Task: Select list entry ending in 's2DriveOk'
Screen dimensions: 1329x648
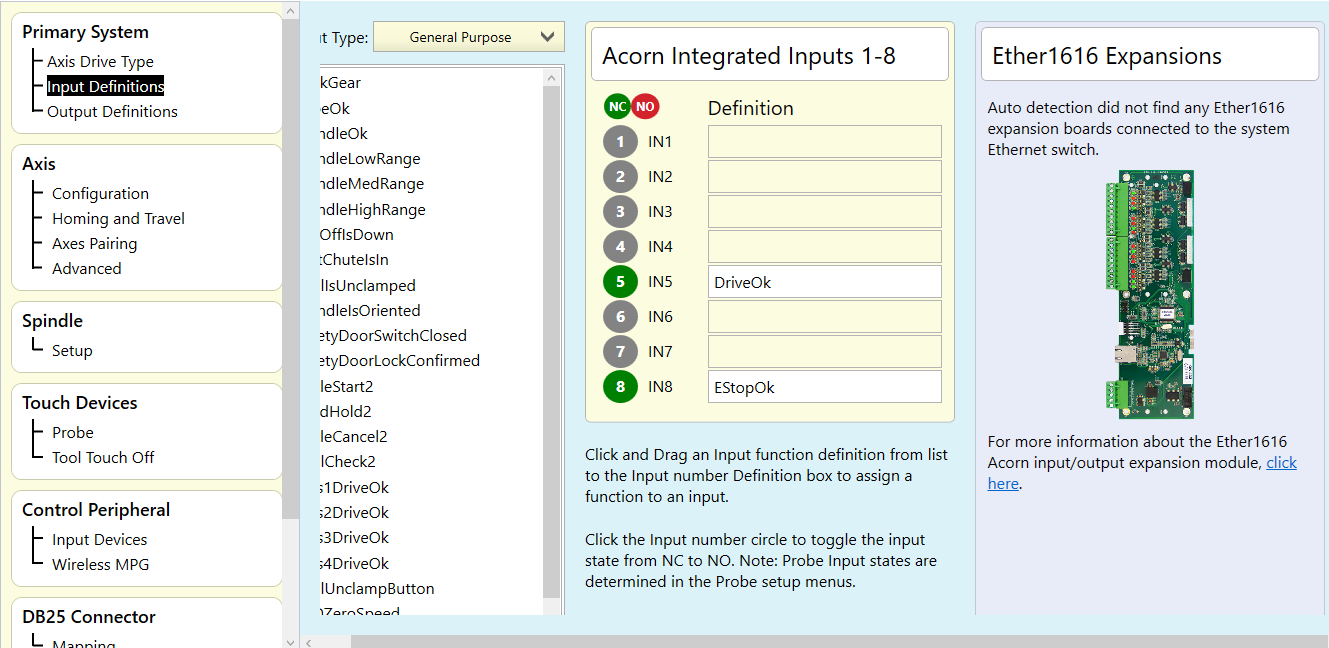Action: 352,513
